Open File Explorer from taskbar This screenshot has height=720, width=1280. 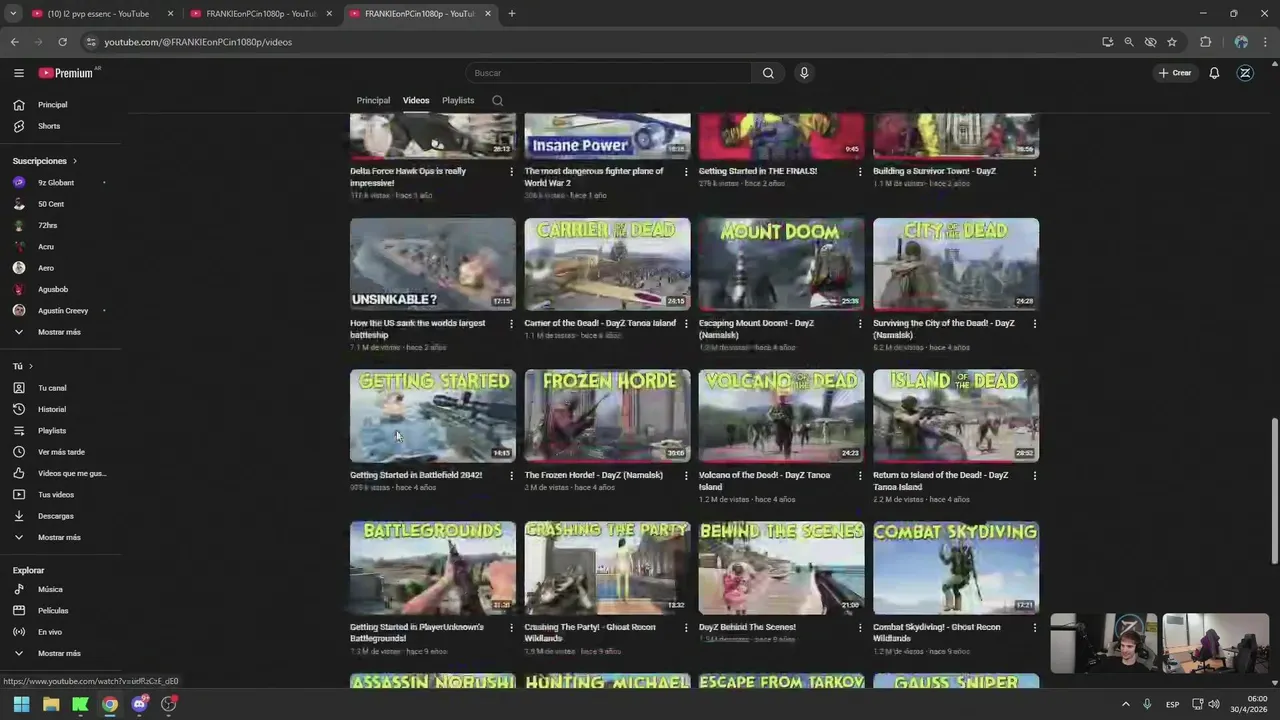pyautogui.click(x=51, y=704)
